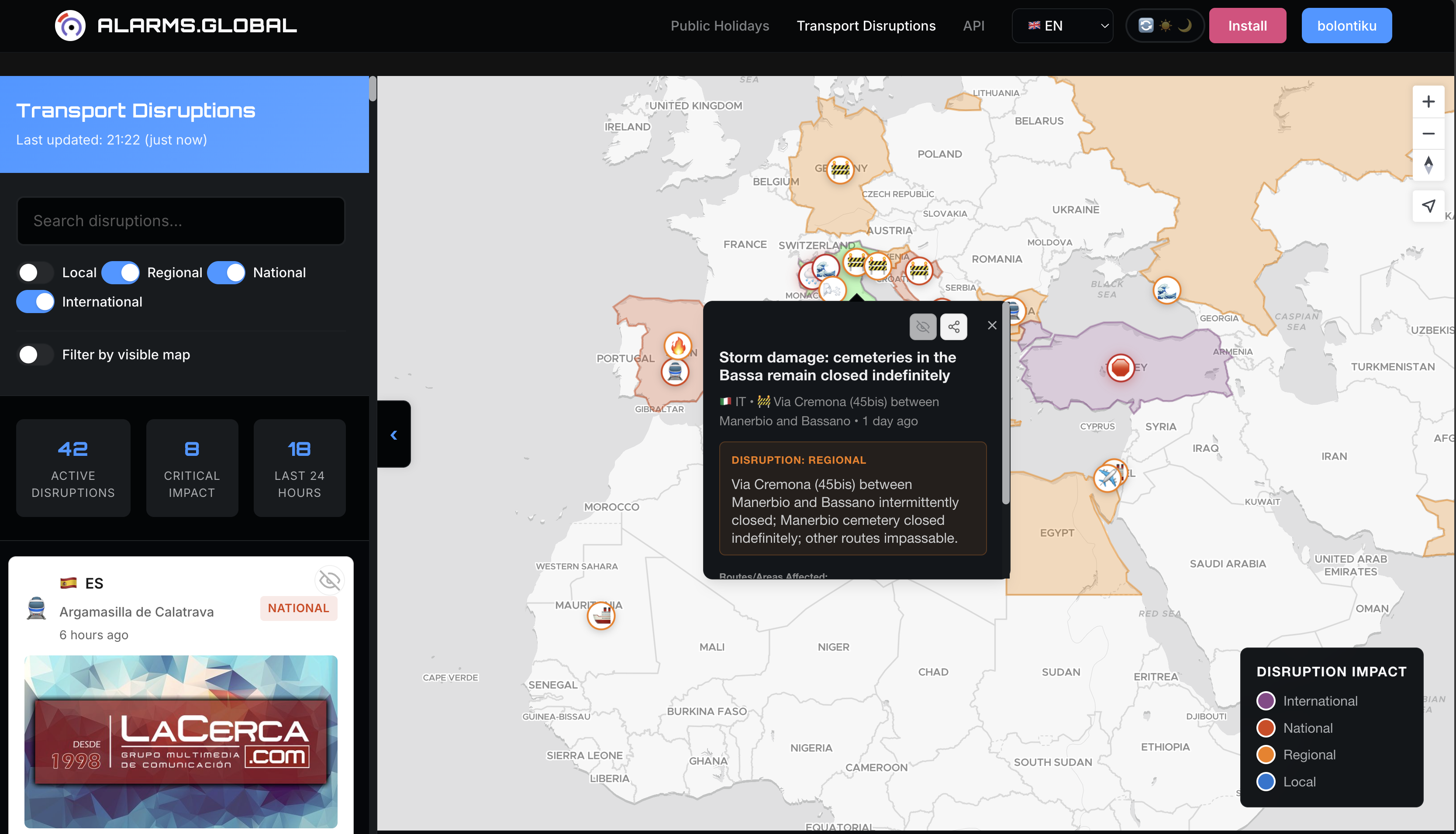Click the popup's vertical scrollbar
Viewport: 1456px width, 834px height.
pyautogui.click(x=1005, y=404)
